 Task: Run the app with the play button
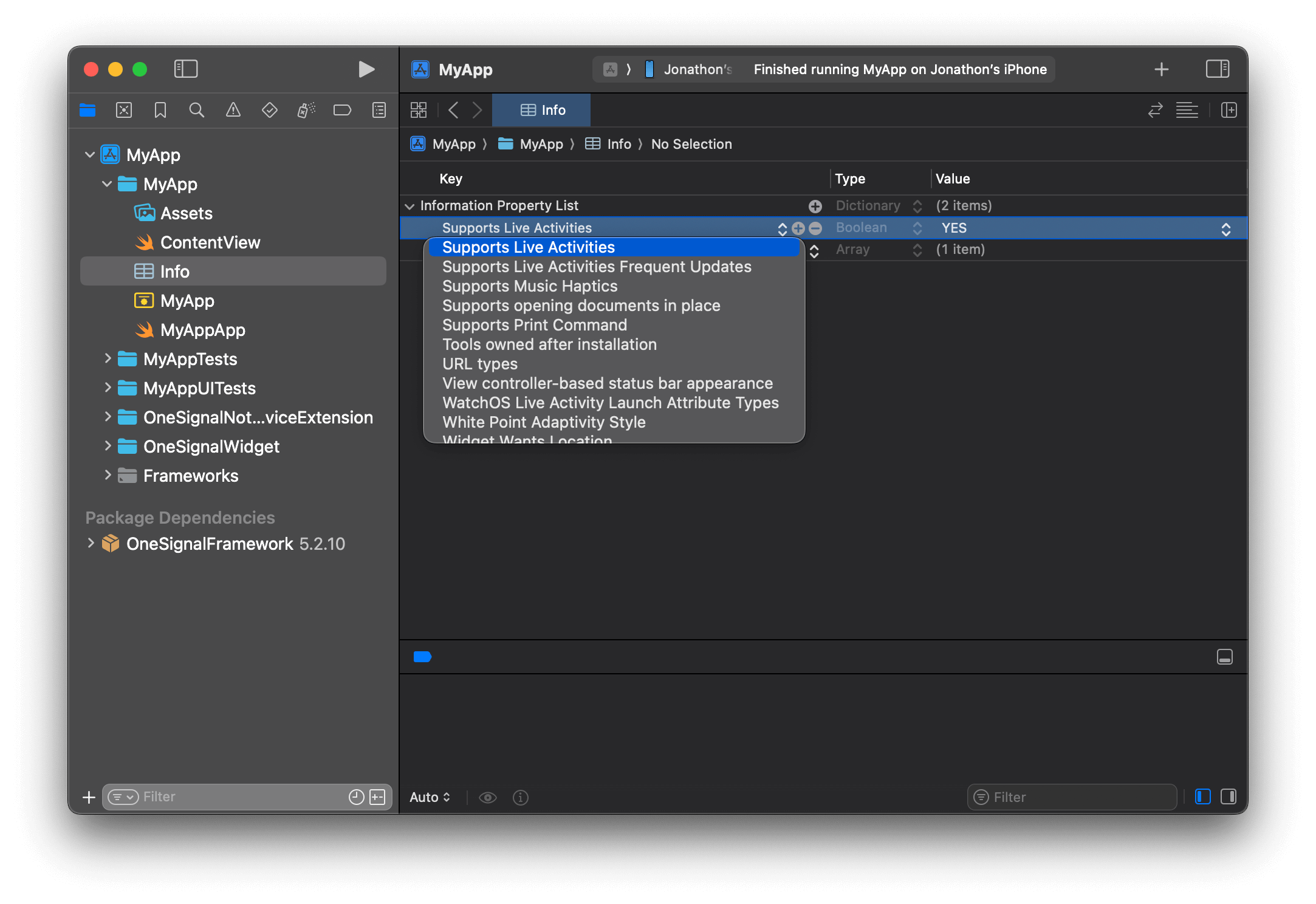tap(366, 69)
